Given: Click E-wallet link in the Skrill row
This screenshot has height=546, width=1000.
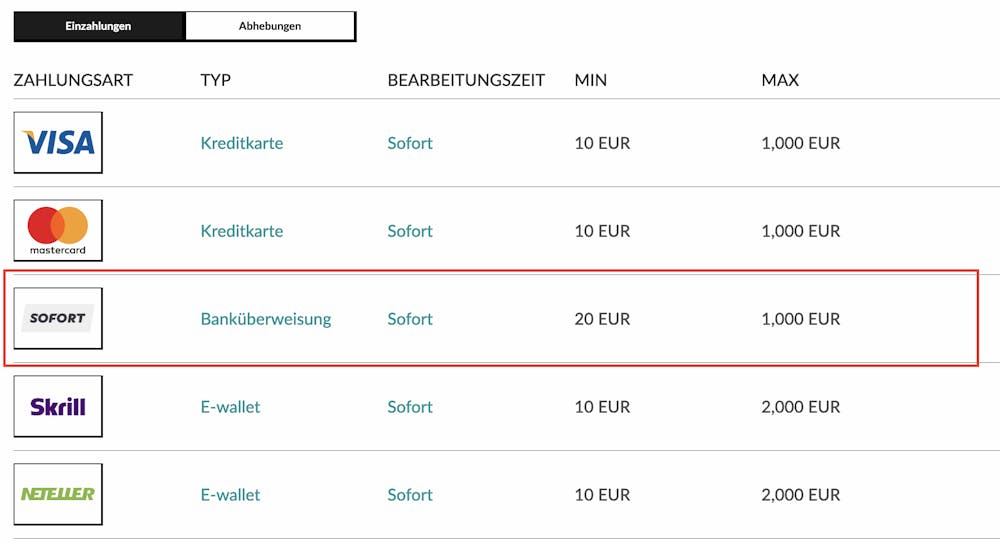Looking at the screenshot, I should point(231,407).
